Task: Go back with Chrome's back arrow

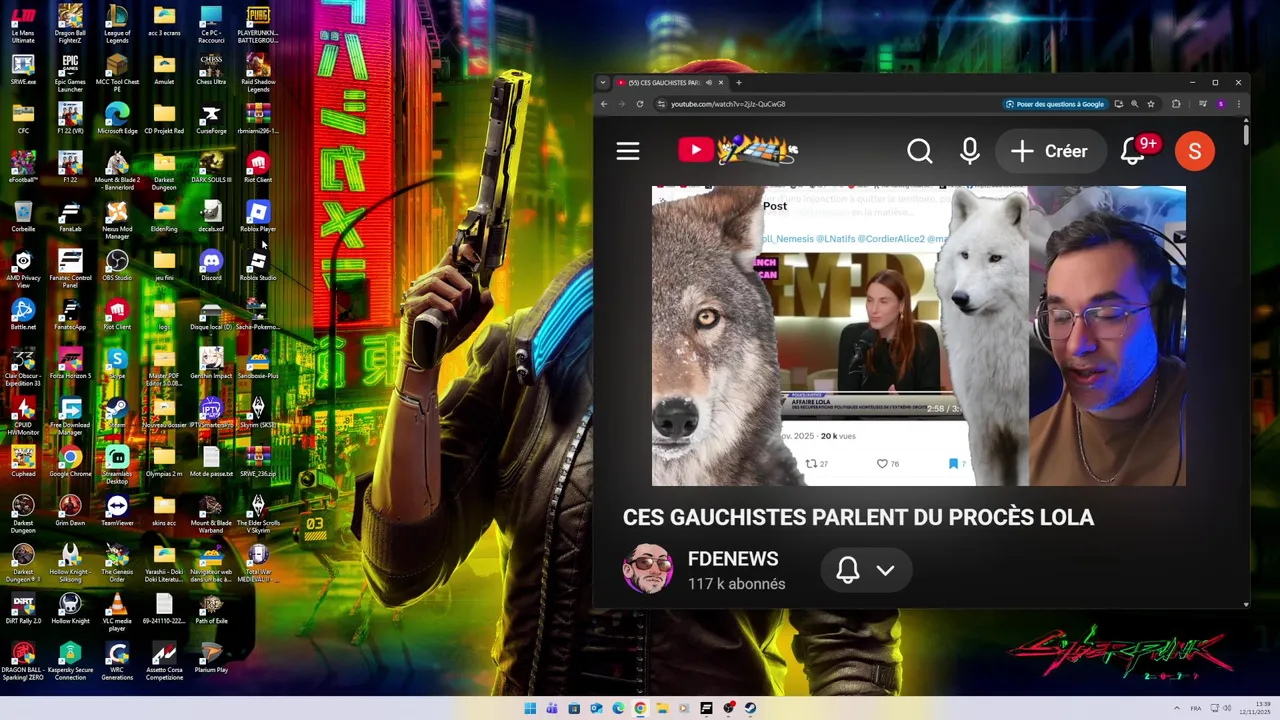Action: 604,104
